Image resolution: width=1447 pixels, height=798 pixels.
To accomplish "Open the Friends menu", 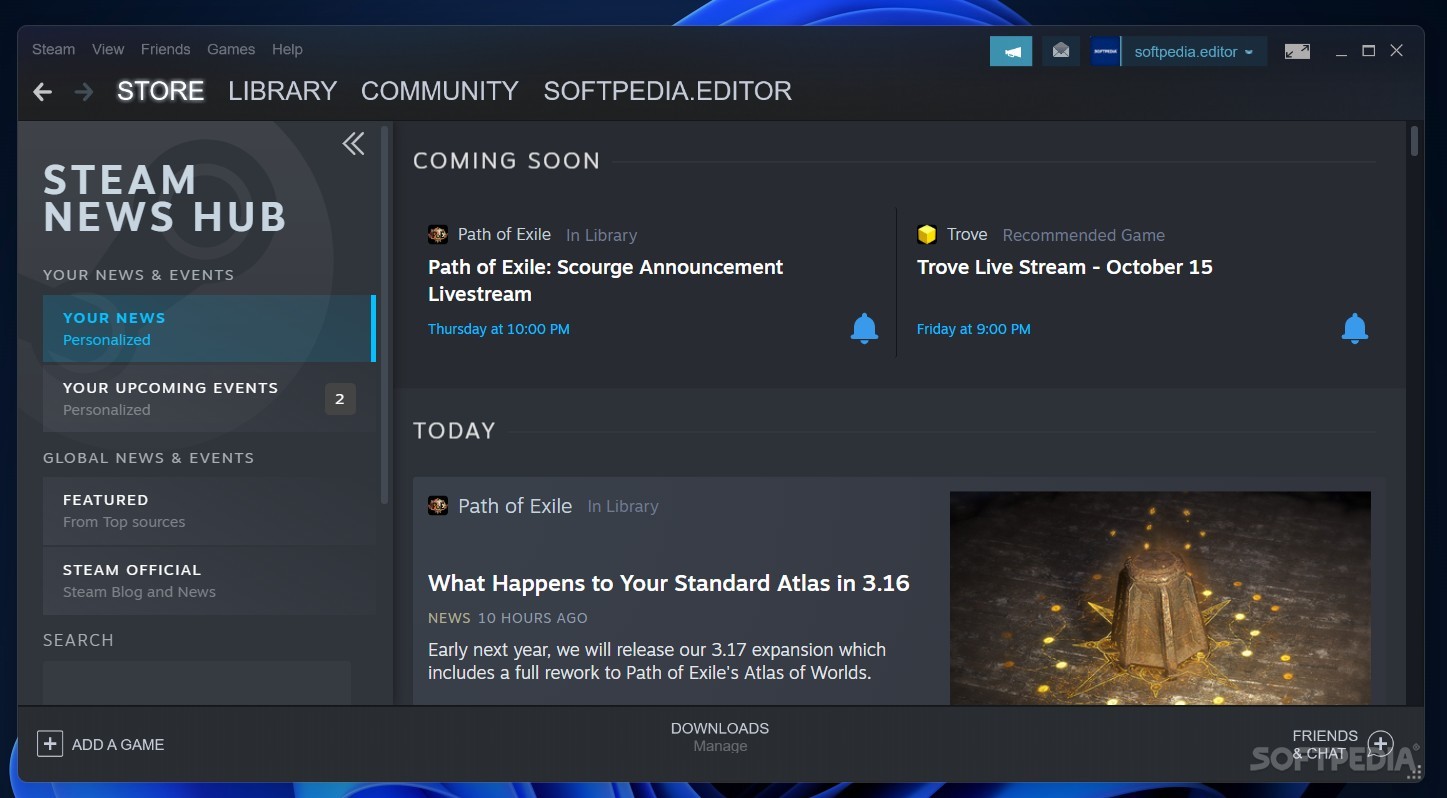I will click(x=165, y=49).
